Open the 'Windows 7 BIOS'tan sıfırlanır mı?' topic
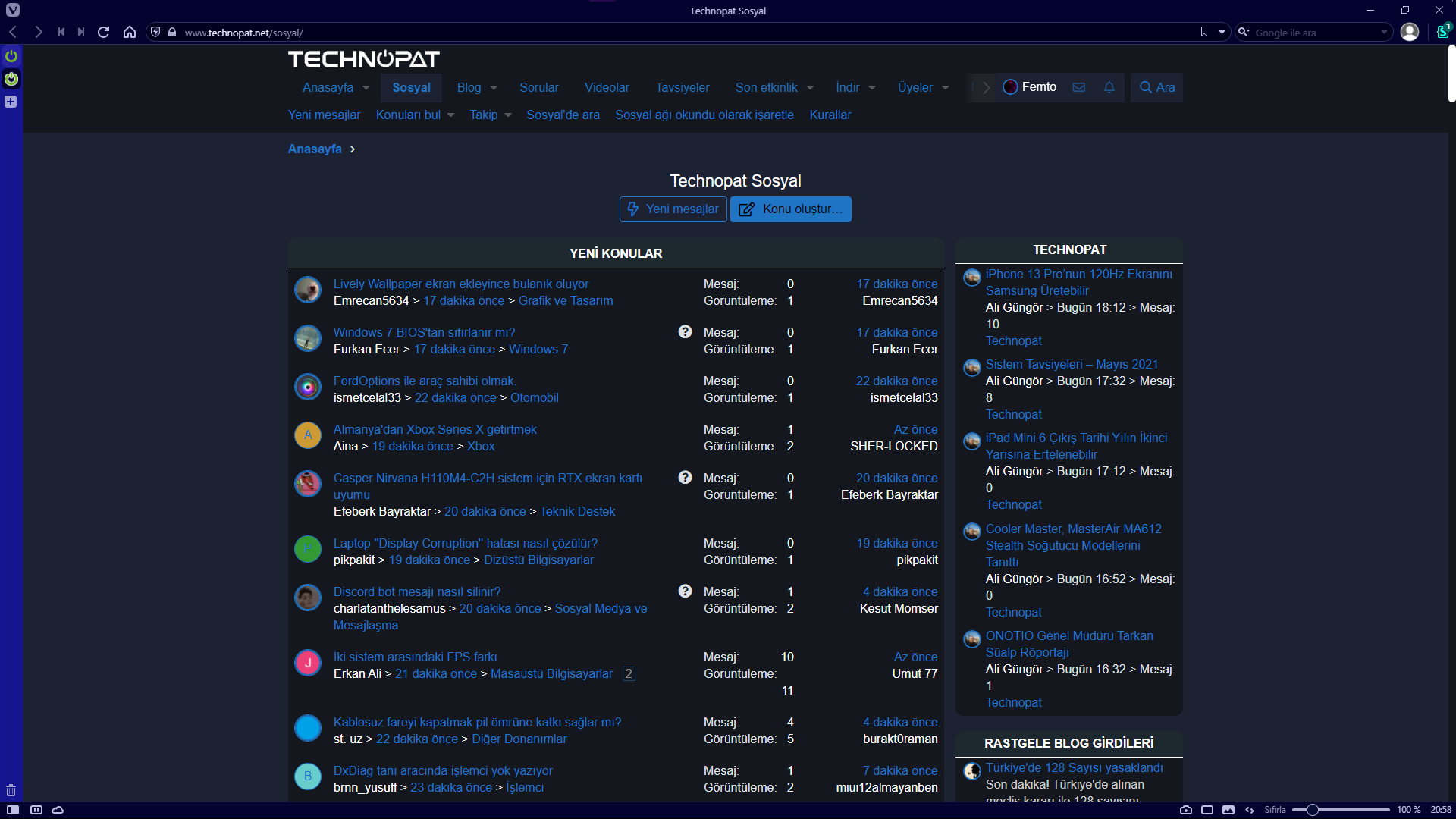The width and height of the screenshot is (1456, 819). pos(424,332)
